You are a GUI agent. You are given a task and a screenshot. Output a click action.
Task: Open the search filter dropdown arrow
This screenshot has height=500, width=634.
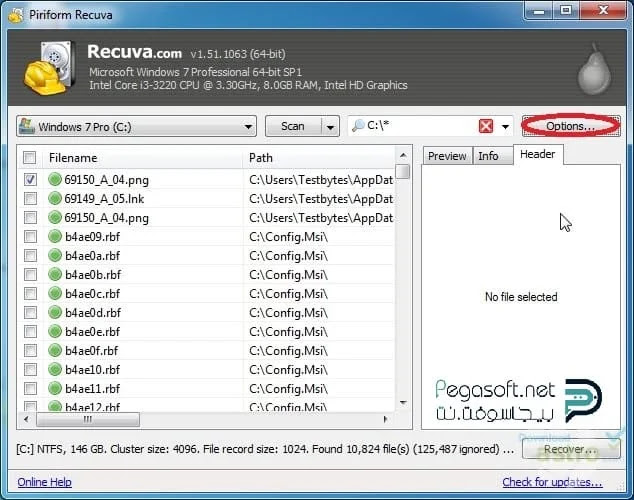click(x=505, y=127)
